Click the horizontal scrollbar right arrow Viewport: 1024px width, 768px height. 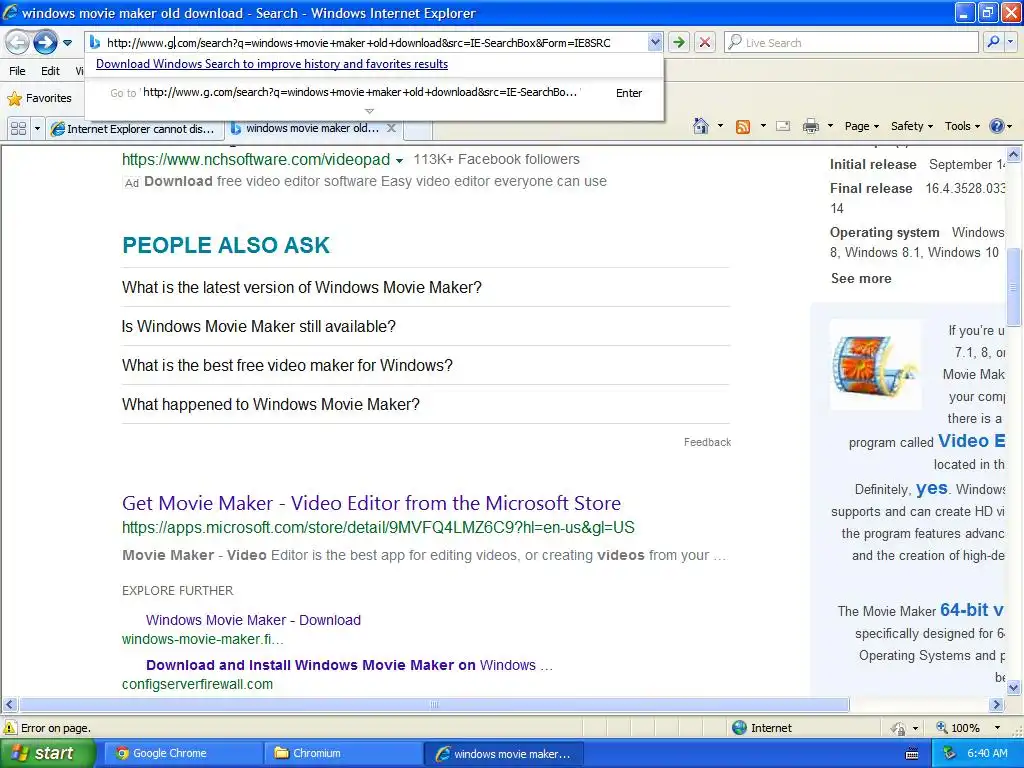point(997,705)
